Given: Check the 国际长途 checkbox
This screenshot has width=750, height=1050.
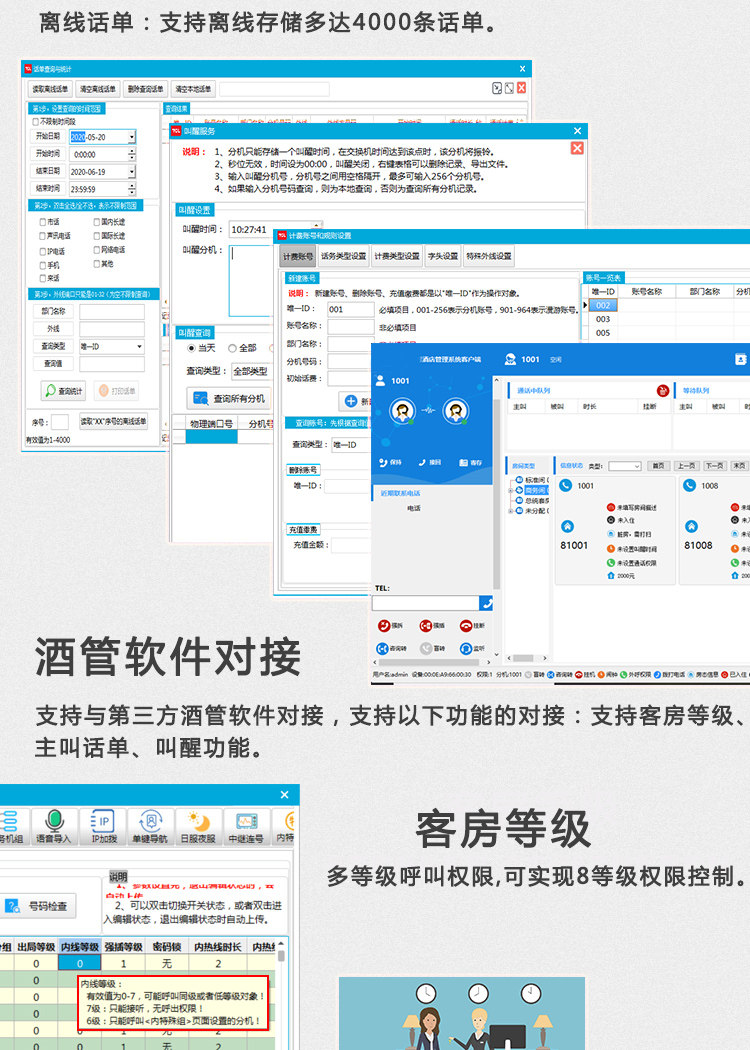Looking at the screenshot, I should point(96,236).
